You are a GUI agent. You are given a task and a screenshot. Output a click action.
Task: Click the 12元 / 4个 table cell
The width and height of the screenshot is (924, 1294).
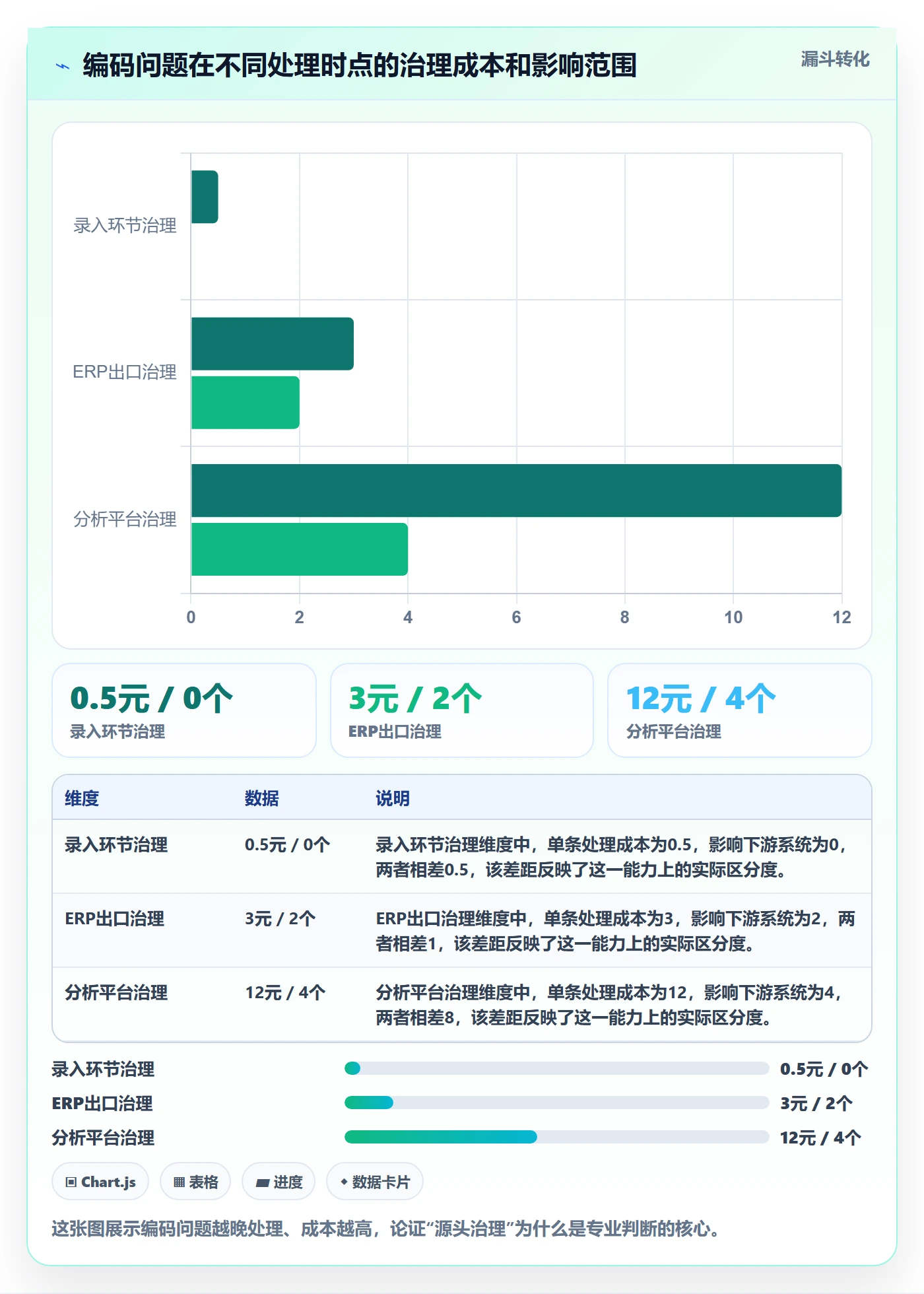pos(285,993)
